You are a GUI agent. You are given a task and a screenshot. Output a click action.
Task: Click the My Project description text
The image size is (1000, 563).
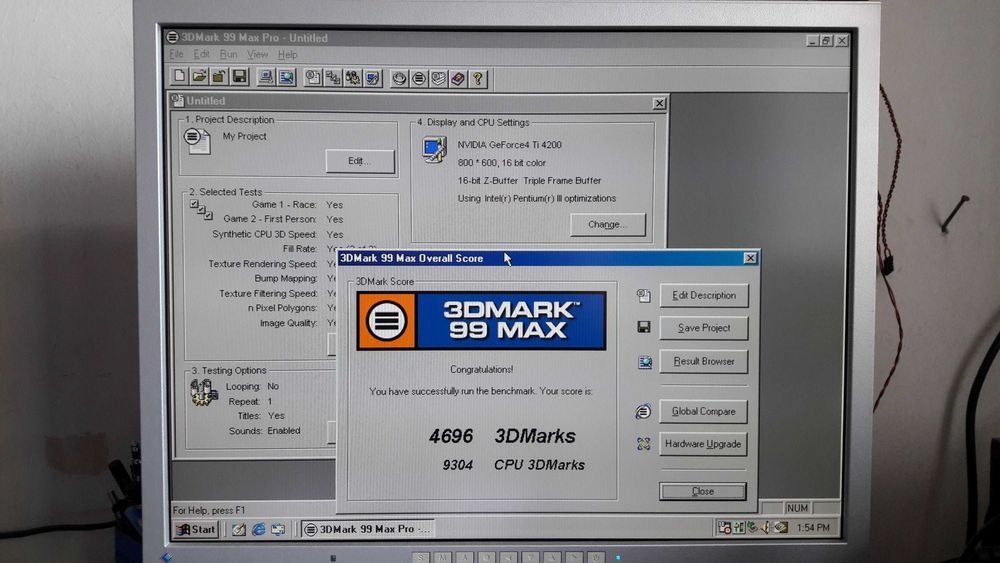coord(244,136)
